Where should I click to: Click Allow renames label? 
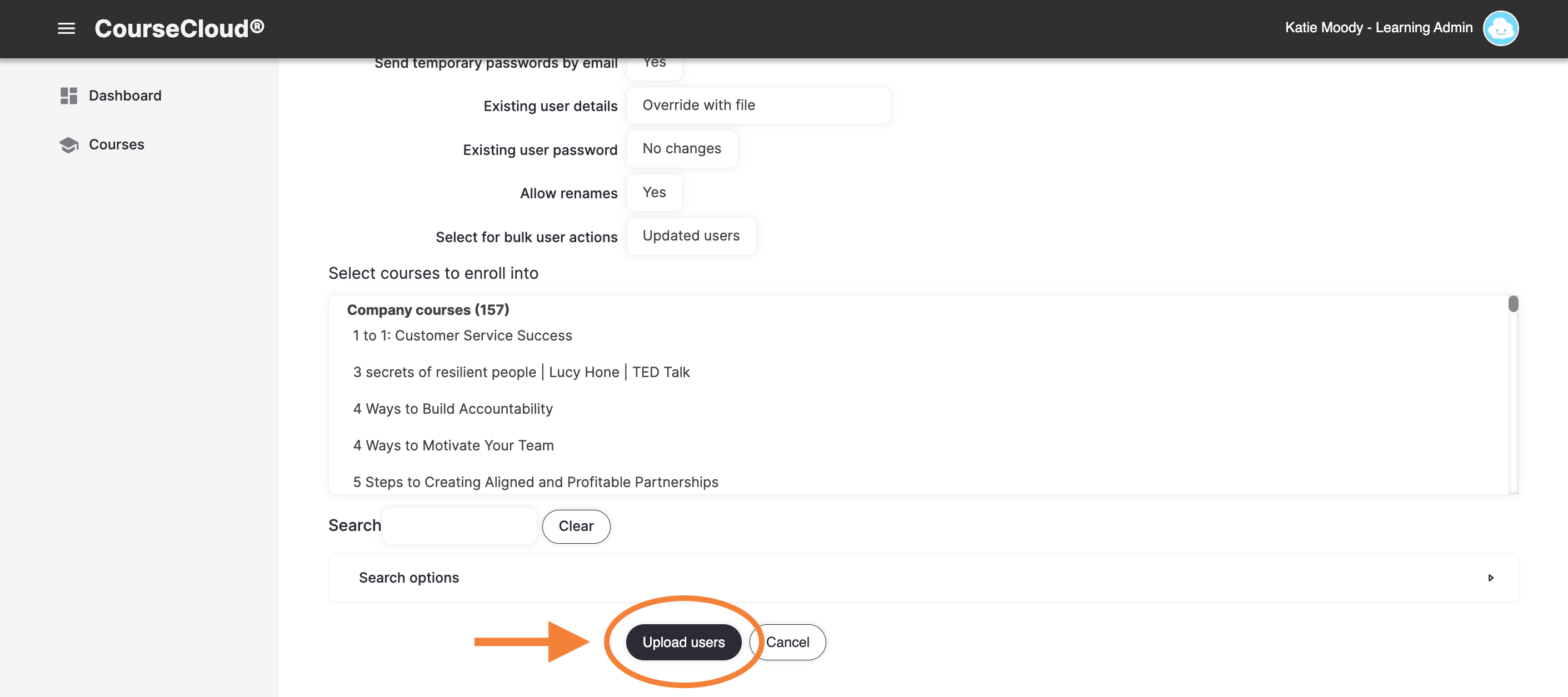coord(568,193)
